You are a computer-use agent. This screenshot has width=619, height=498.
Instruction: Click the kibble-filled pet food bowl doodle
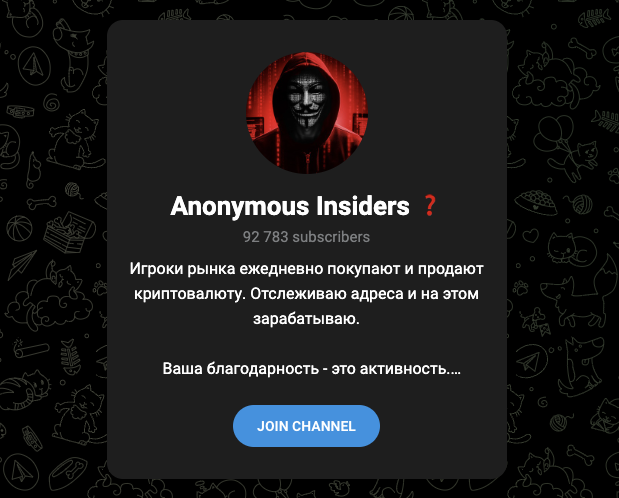(536, 201)
